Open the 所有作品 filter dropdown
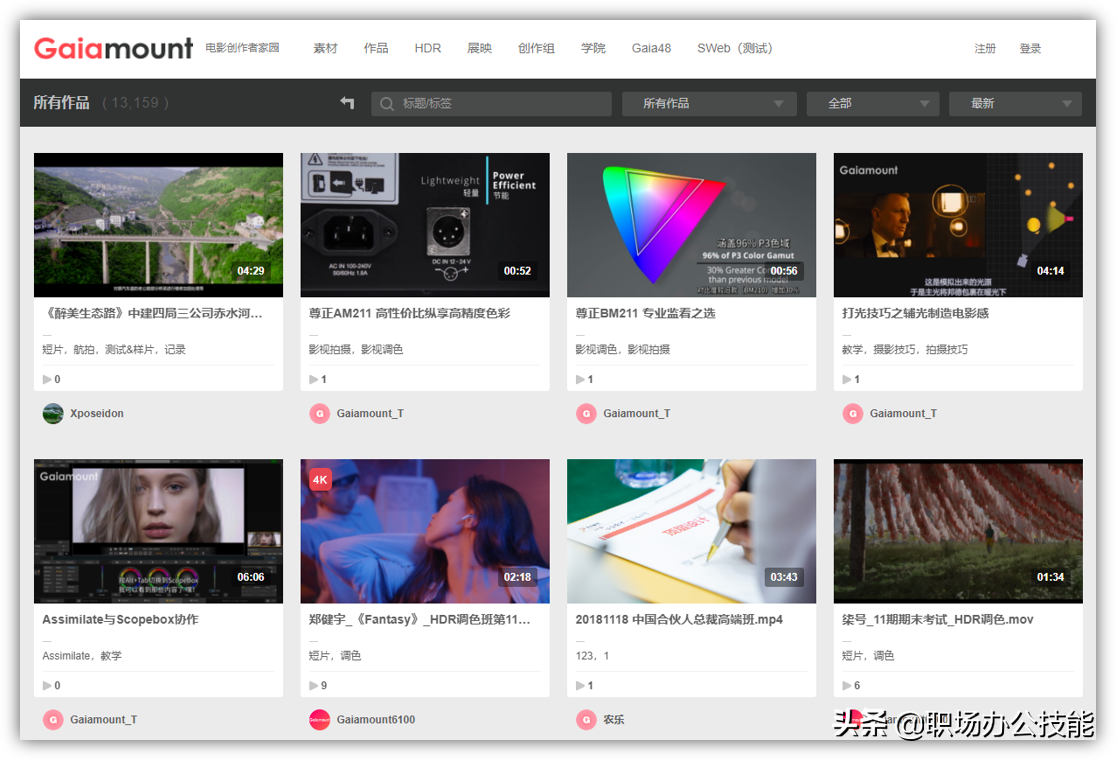The image size is (1116, 760). click(x=708, y=103)
